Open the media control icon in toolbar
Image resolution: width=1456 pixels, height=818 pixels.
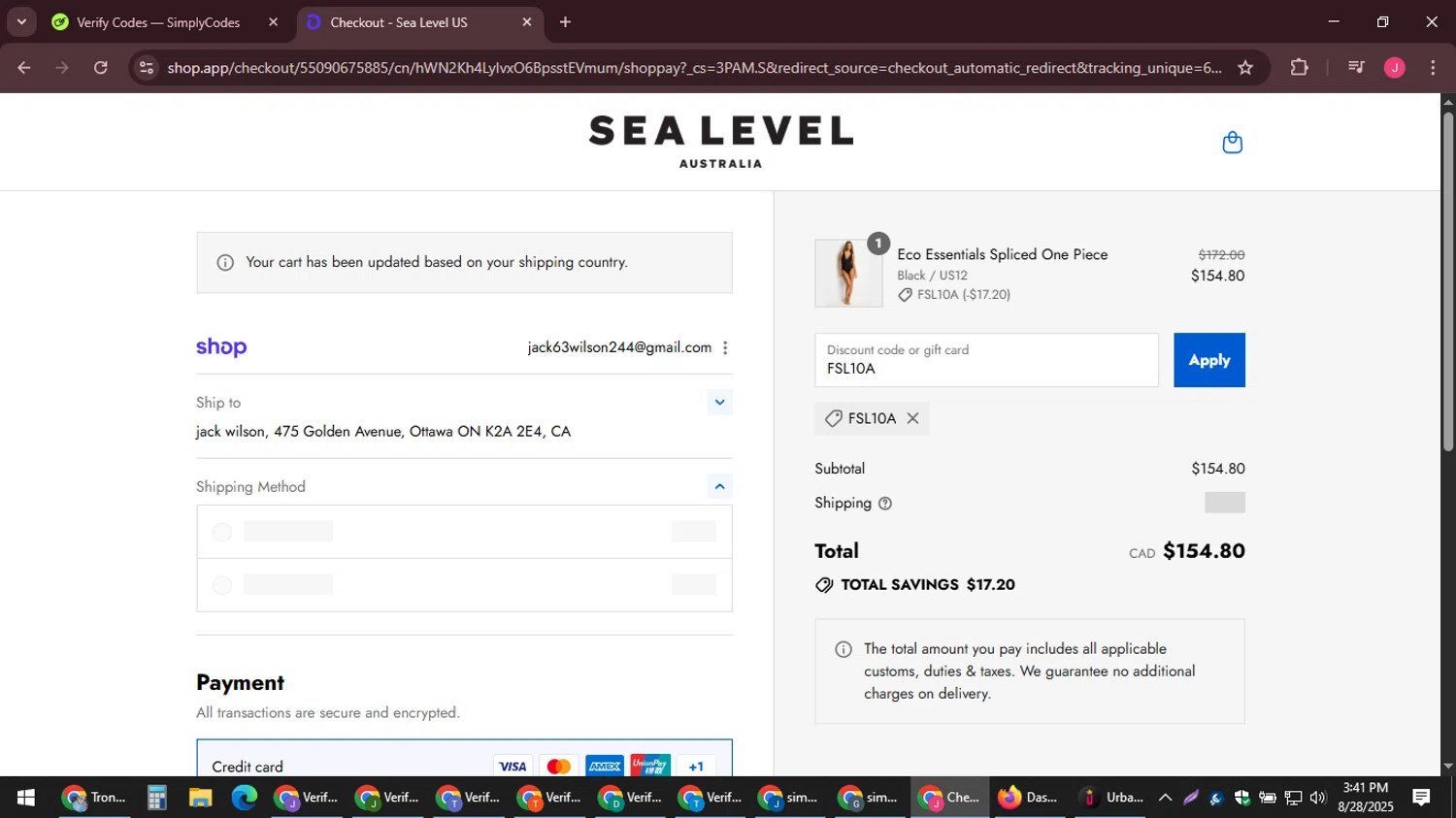click(1356, 68)
